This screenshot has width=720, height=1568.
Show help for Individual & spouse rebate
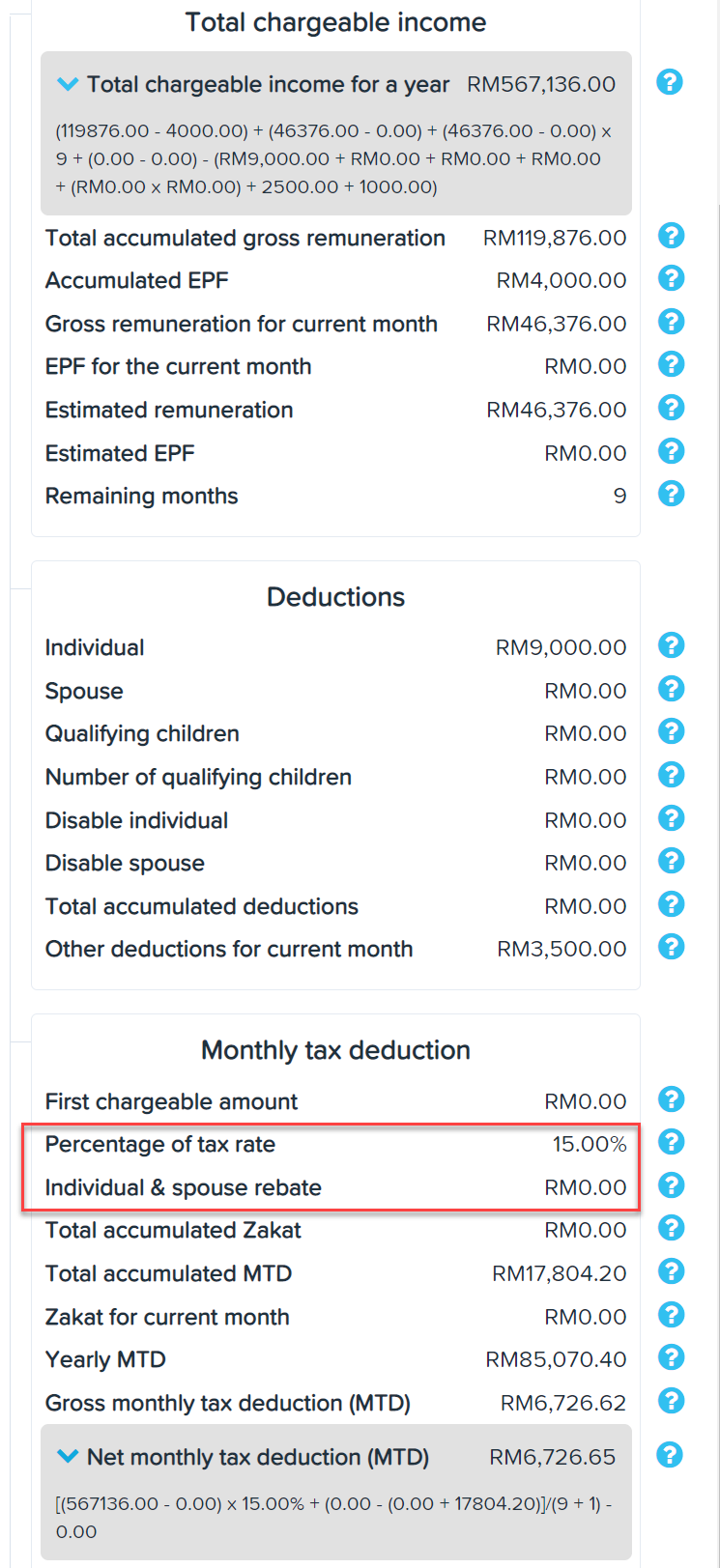pyautogui.click(x=671, y=1185)
